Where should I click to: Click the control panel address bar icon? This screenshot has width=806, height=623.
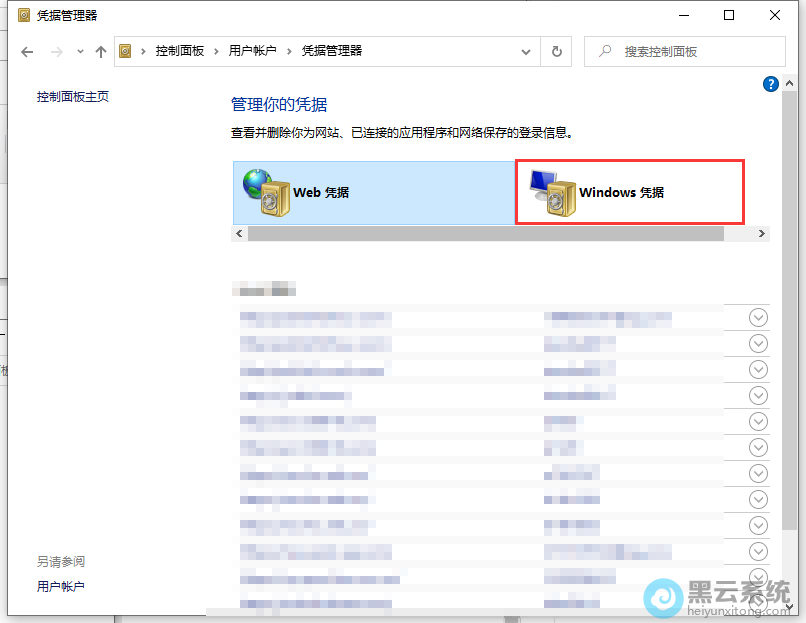click(x=125, y=51)
